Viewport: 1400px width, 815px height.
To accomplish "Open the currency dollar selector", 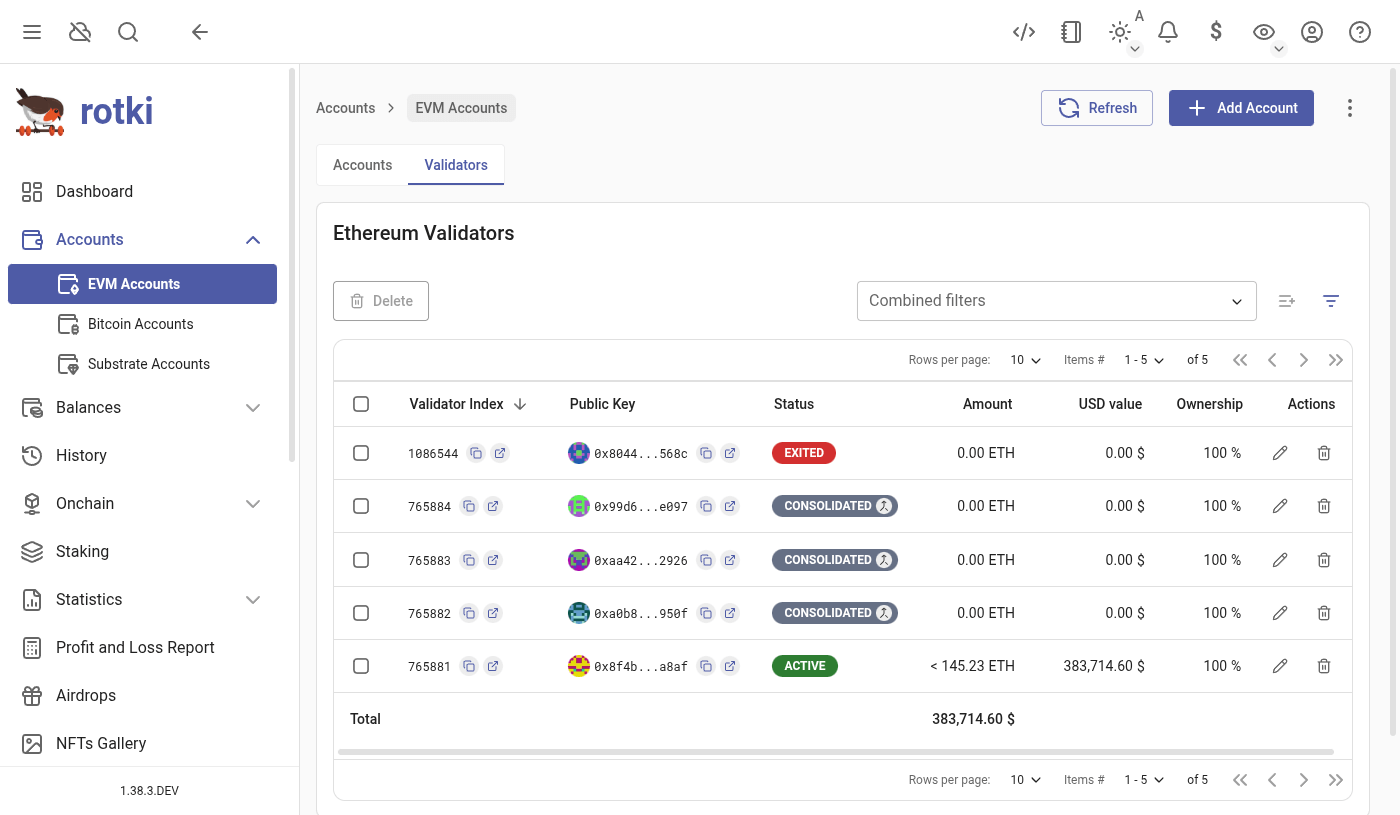I will pos(1216,32).
